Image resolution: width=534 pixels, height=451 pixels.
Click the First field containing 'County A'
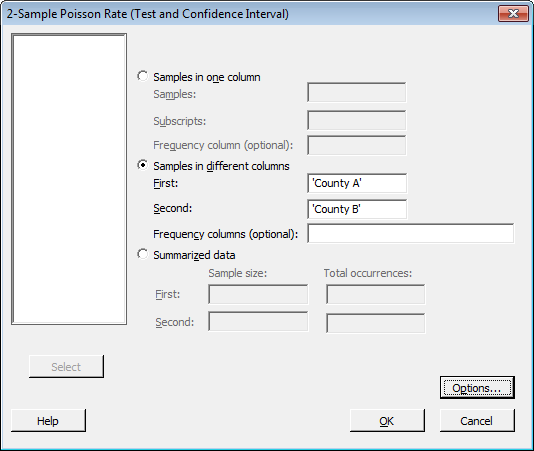(x=357, y=183)
